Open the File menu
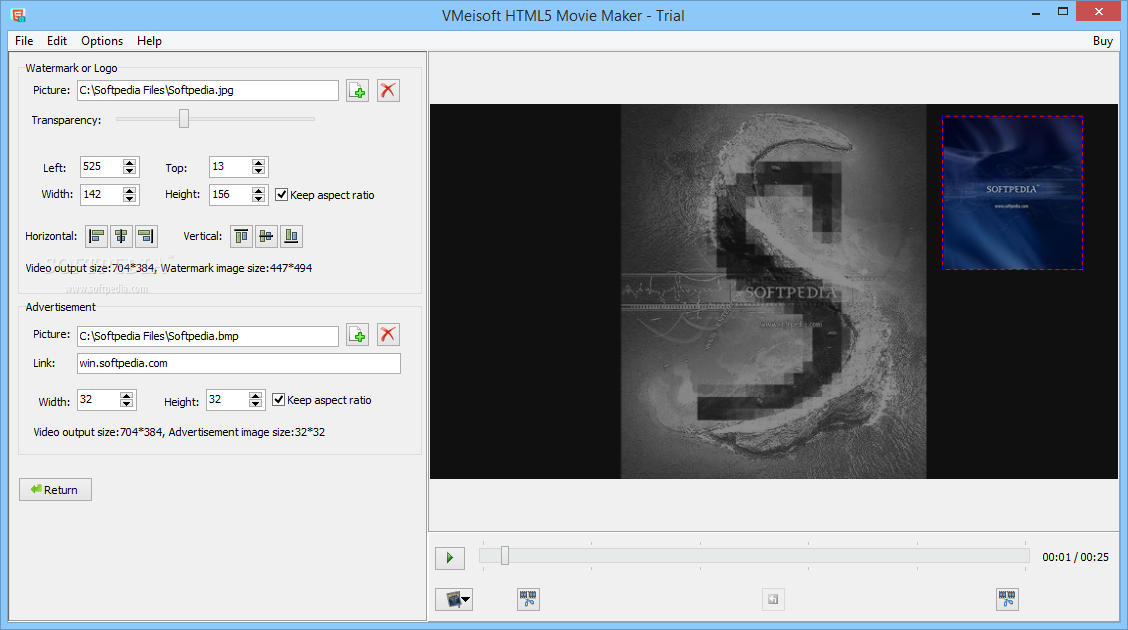1128x630 pixels. pos(24,41)
